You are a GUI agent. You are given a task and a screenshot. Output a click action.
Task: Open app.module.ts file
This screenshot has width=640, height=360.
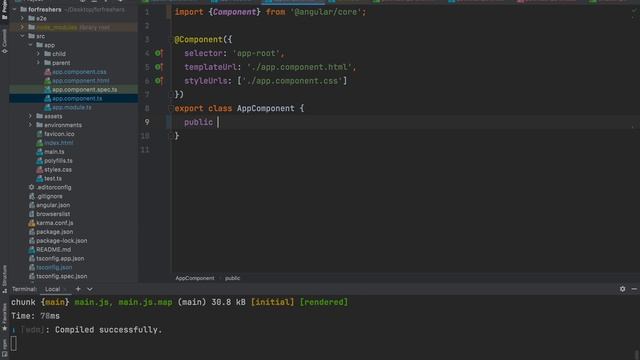point(71,107)
